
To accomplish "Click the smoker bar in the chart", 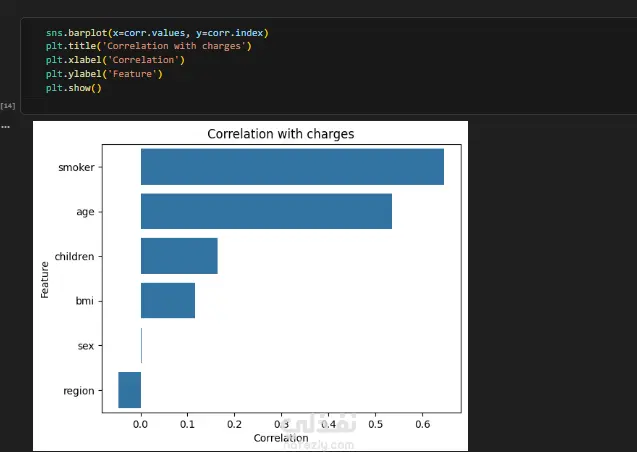I will coord(292,167).
